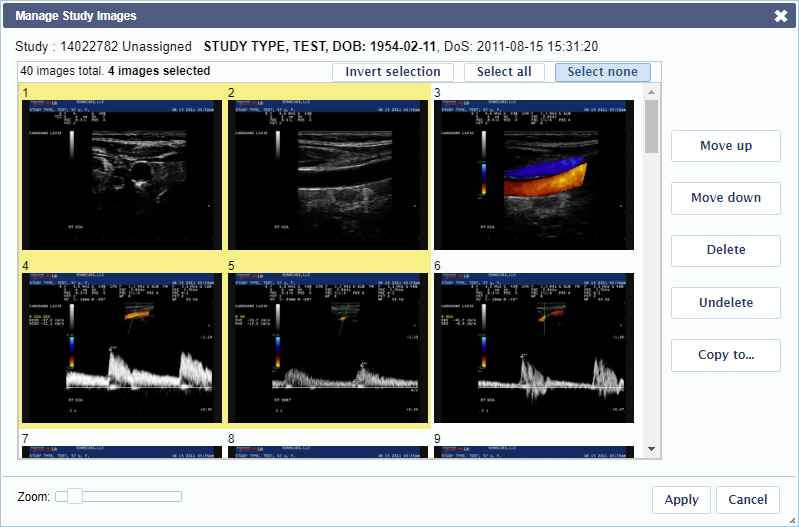This screenshot has height=527, width=799.
Task: Deselect image thumbnail number 1
Action: point(122,175)
